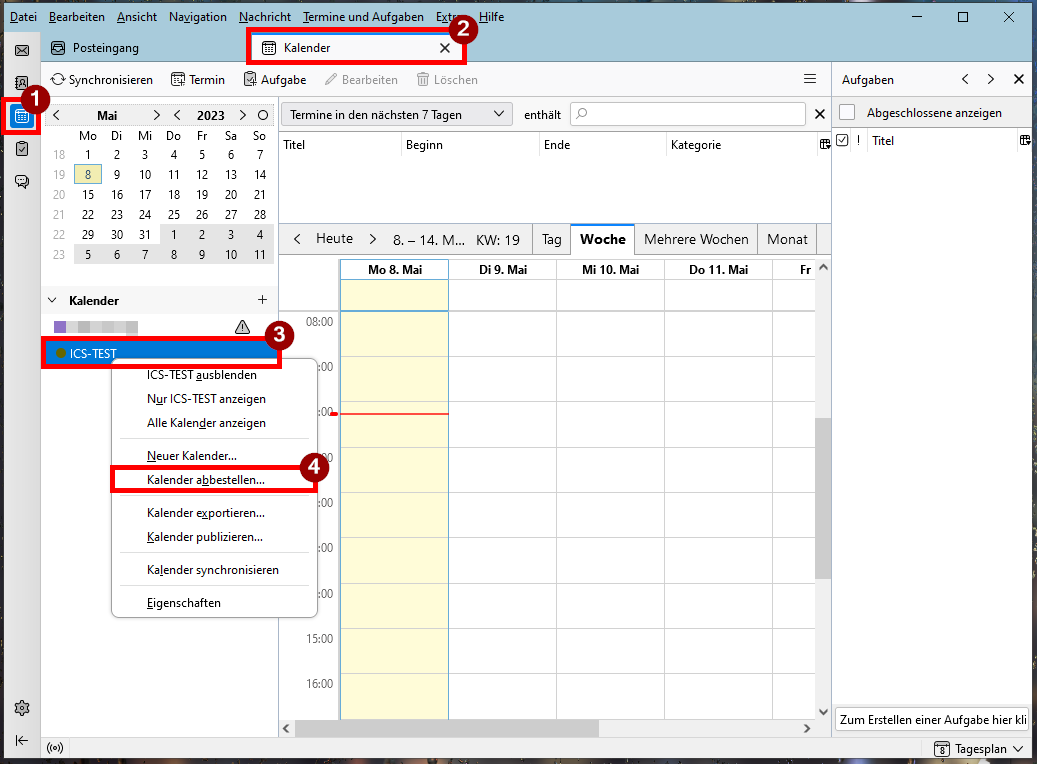1037x764 pixels.
Task: Choose Kalender exportieren...
Action: tap(214, 513)
